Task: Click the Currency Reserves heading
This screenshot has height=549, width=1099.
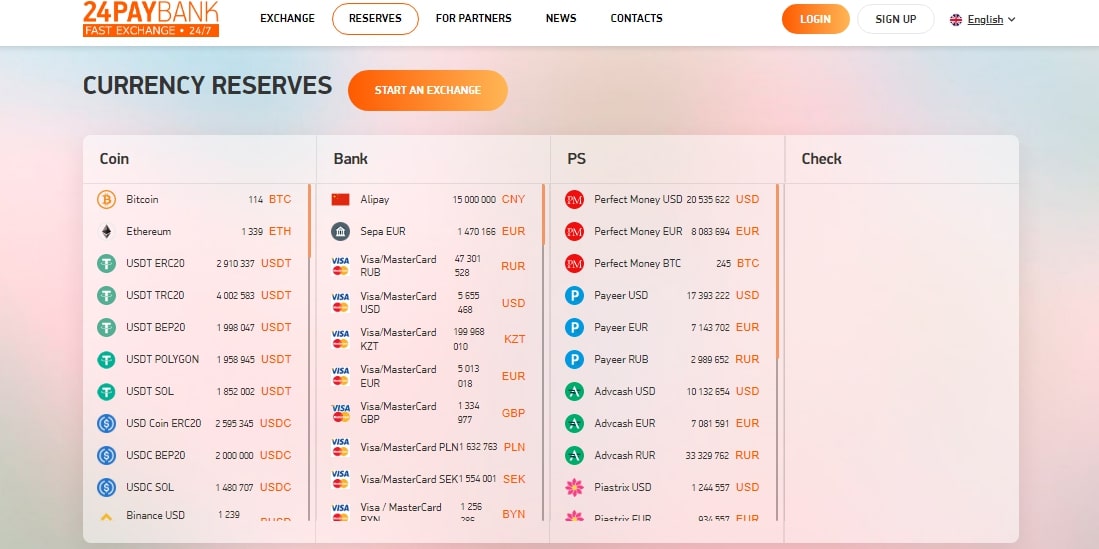Action: coord(207,86)
